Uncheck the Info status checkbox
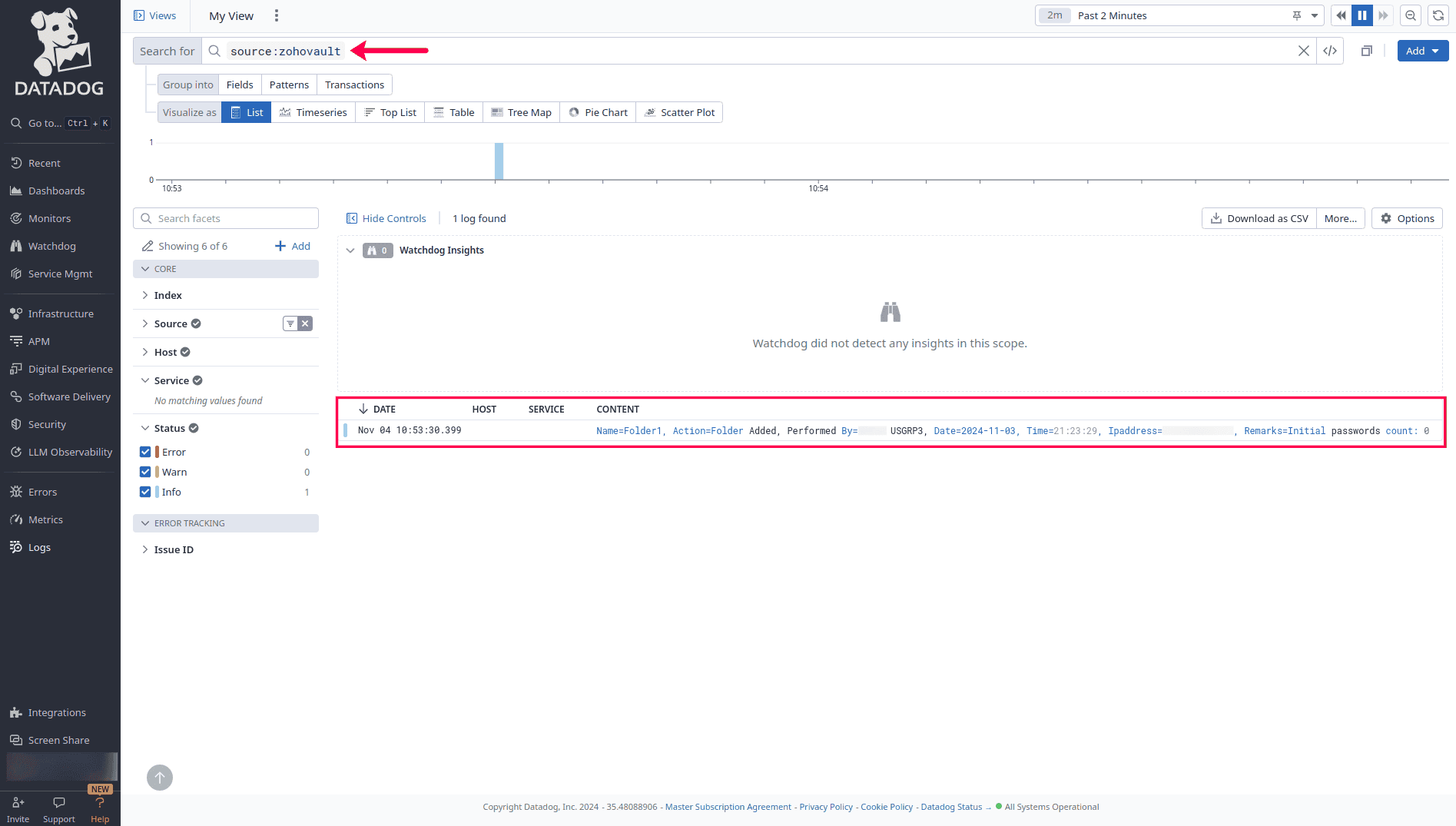The image size is (1456, 826). (x=145, y=492)
